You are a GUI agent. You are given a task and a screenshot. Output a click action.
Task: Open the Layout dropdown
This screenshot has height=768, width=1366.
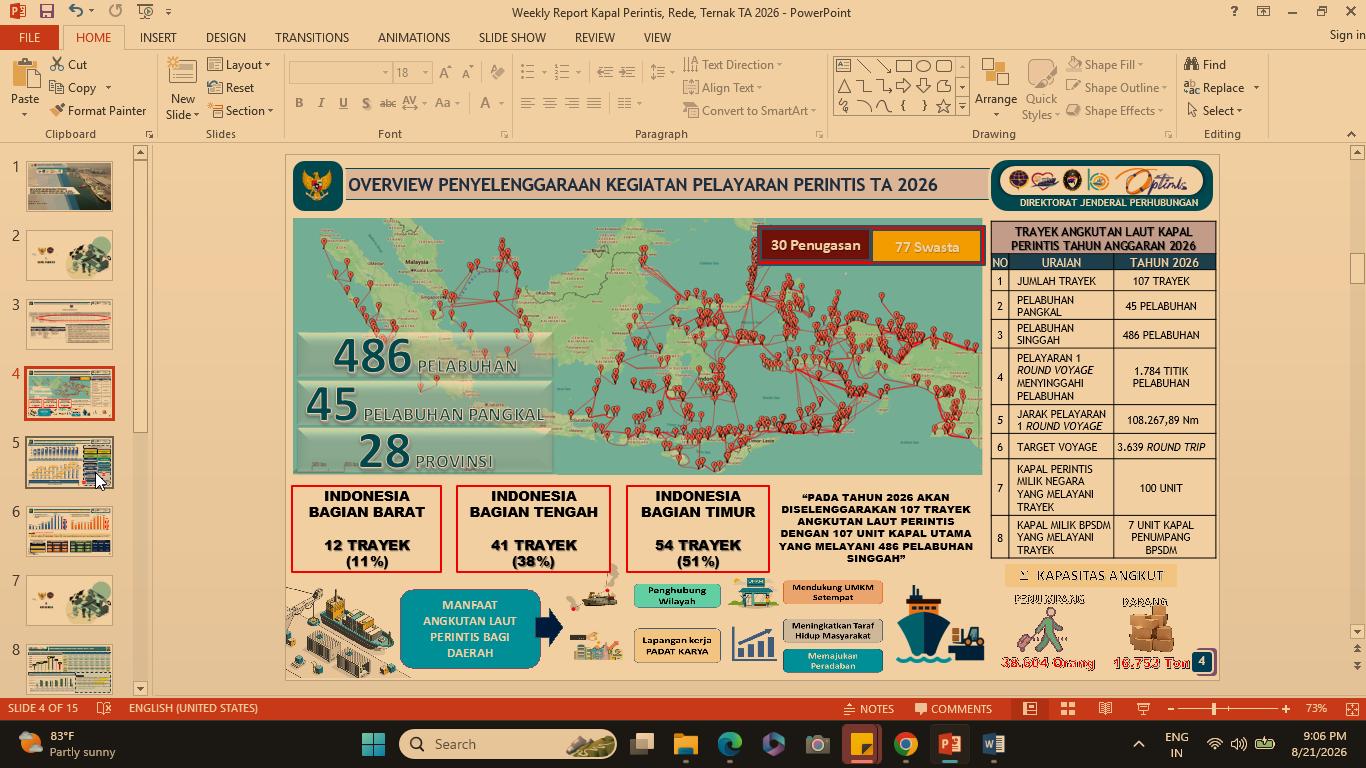pos(240,65)
